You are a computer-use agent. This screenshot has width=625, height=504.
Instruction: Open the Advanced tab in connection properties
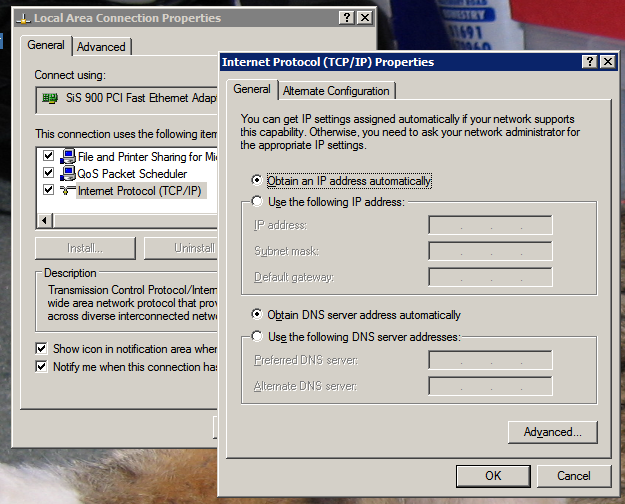click(101, 47)
